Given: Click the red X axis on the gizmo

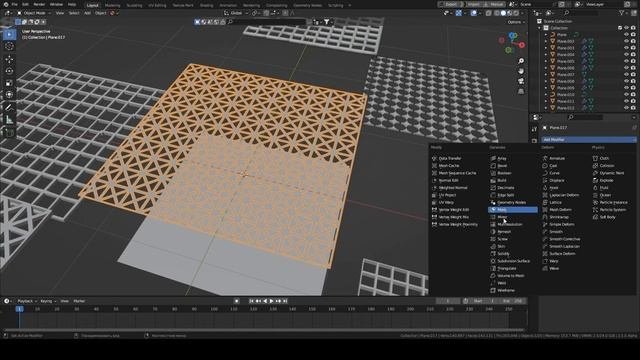Looking at the screenshot, I should point(522,45).
